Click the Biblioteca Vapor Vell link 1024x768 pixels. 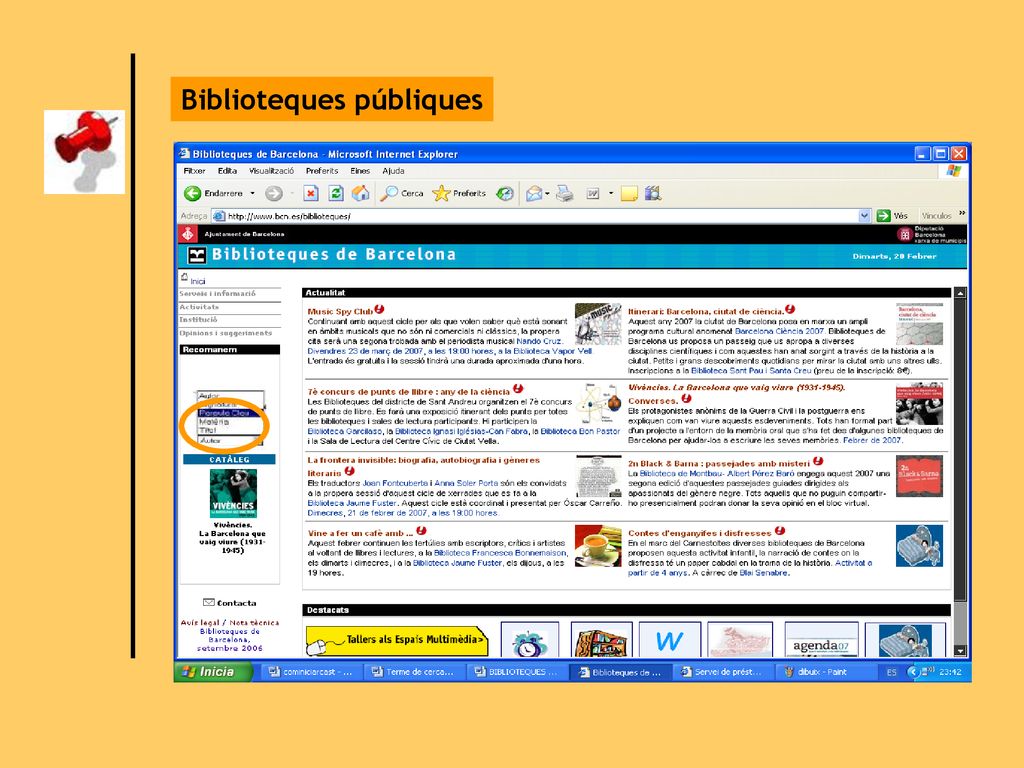[552, 351]
